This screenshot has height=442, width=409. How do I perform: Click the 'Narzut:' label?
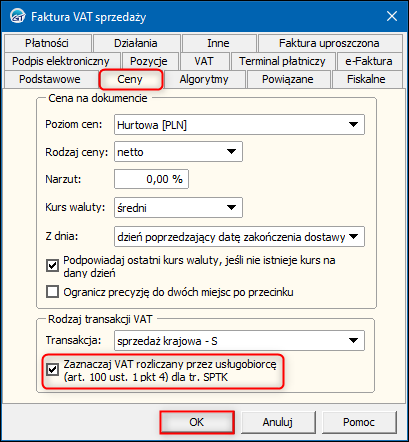63,179
